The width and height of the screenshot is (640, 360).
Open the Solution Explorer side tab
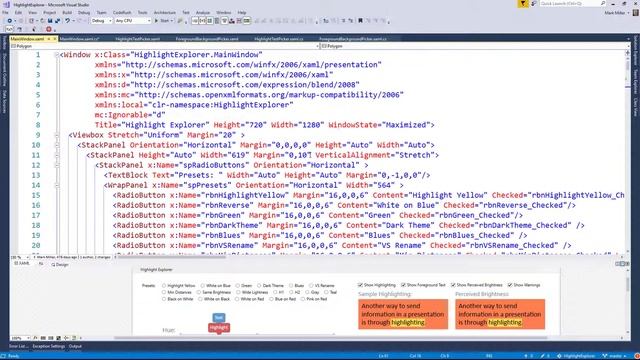[636, 51]
